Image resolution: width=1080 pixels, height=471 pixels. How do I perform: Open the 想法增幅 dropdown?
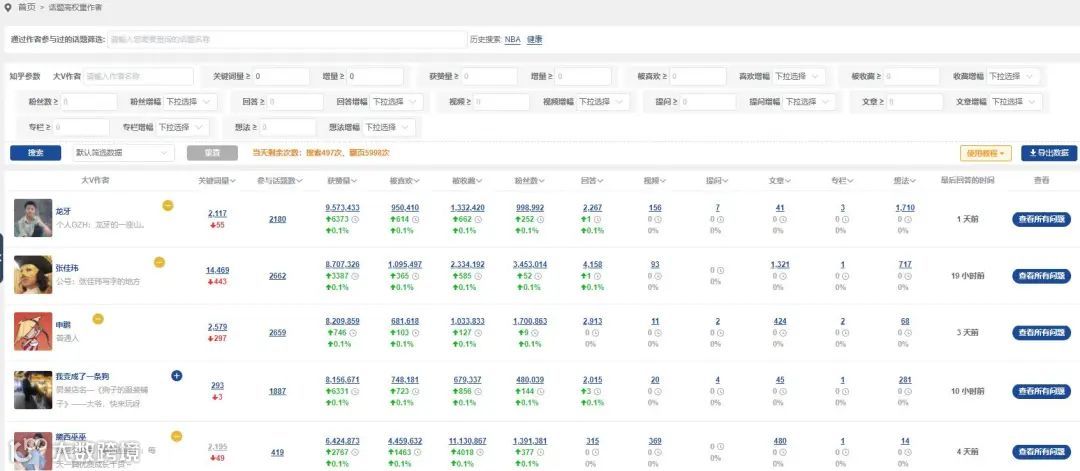coord(388,127)
